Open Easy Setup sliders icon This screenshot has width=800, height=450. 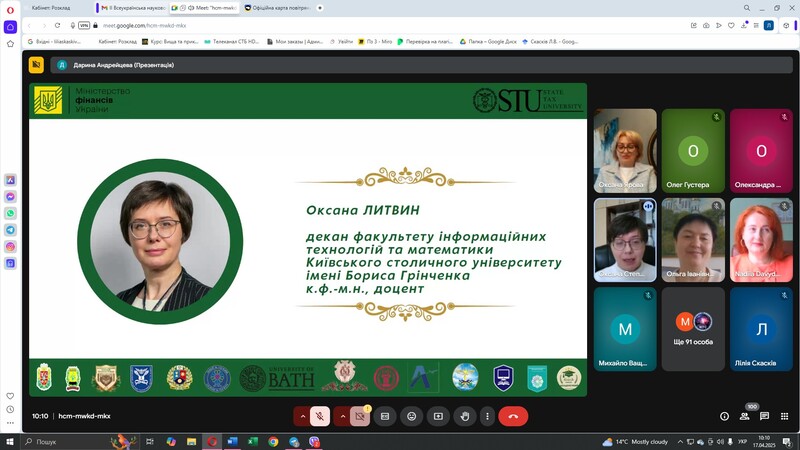point(756,26)
